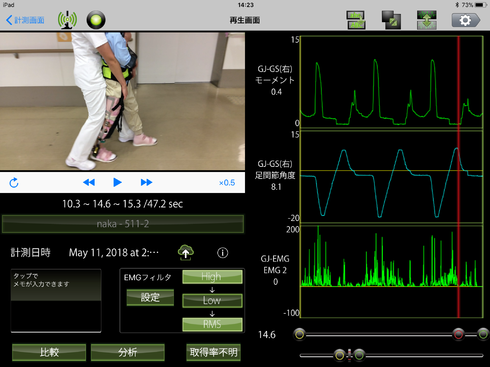Tap the 計測日時 label

(30, 253)
